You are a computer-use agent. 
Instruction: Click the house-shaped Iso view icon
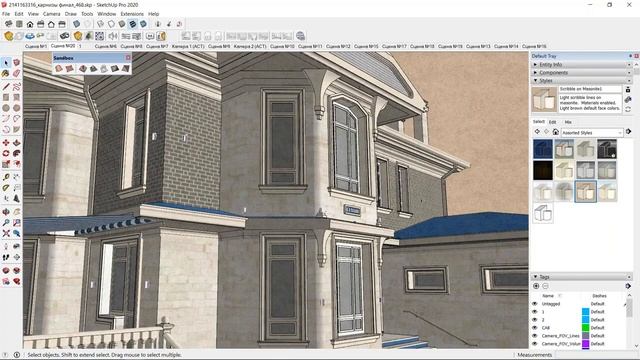[30, 24]
